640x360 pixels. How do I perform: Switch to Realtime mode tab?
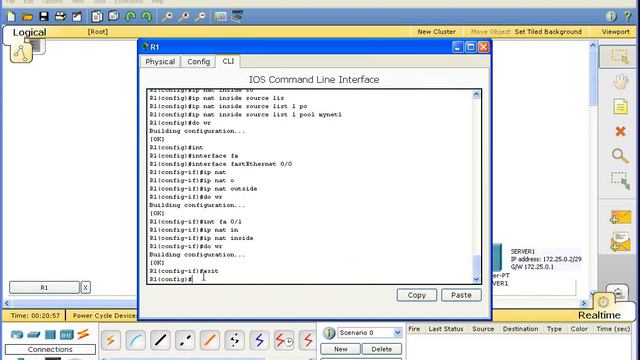click(599, 315)
